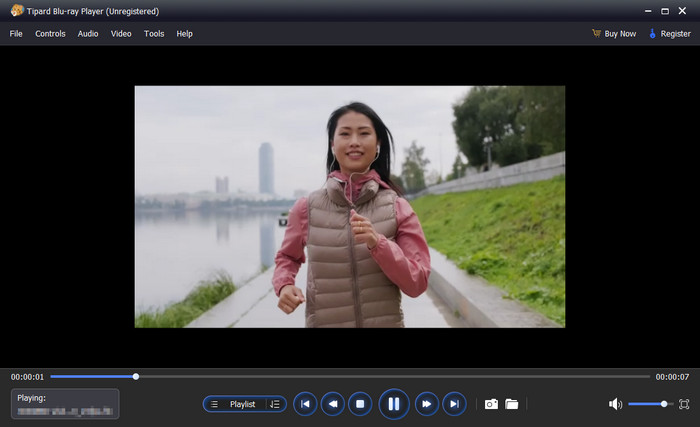Fast forward the video

pos(427,404)
